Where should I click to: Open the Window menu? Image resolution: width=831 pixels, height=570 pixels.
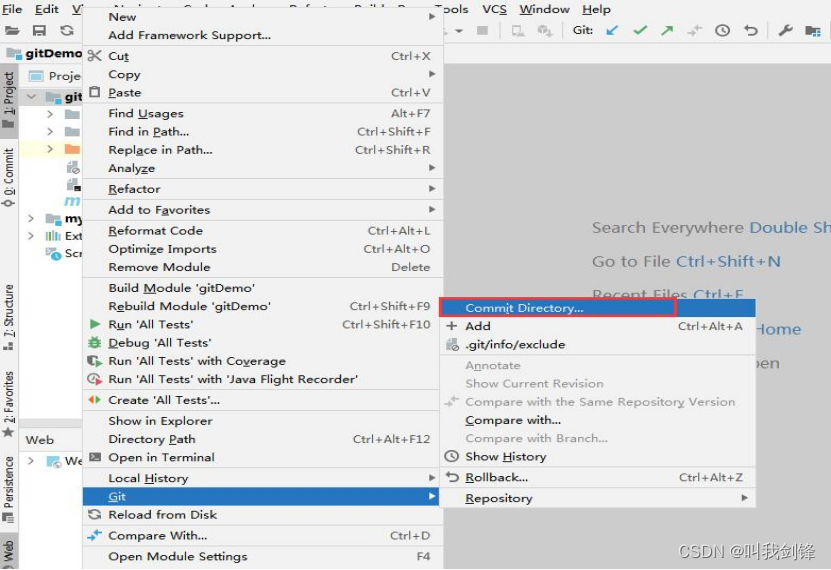coord(544,9)
